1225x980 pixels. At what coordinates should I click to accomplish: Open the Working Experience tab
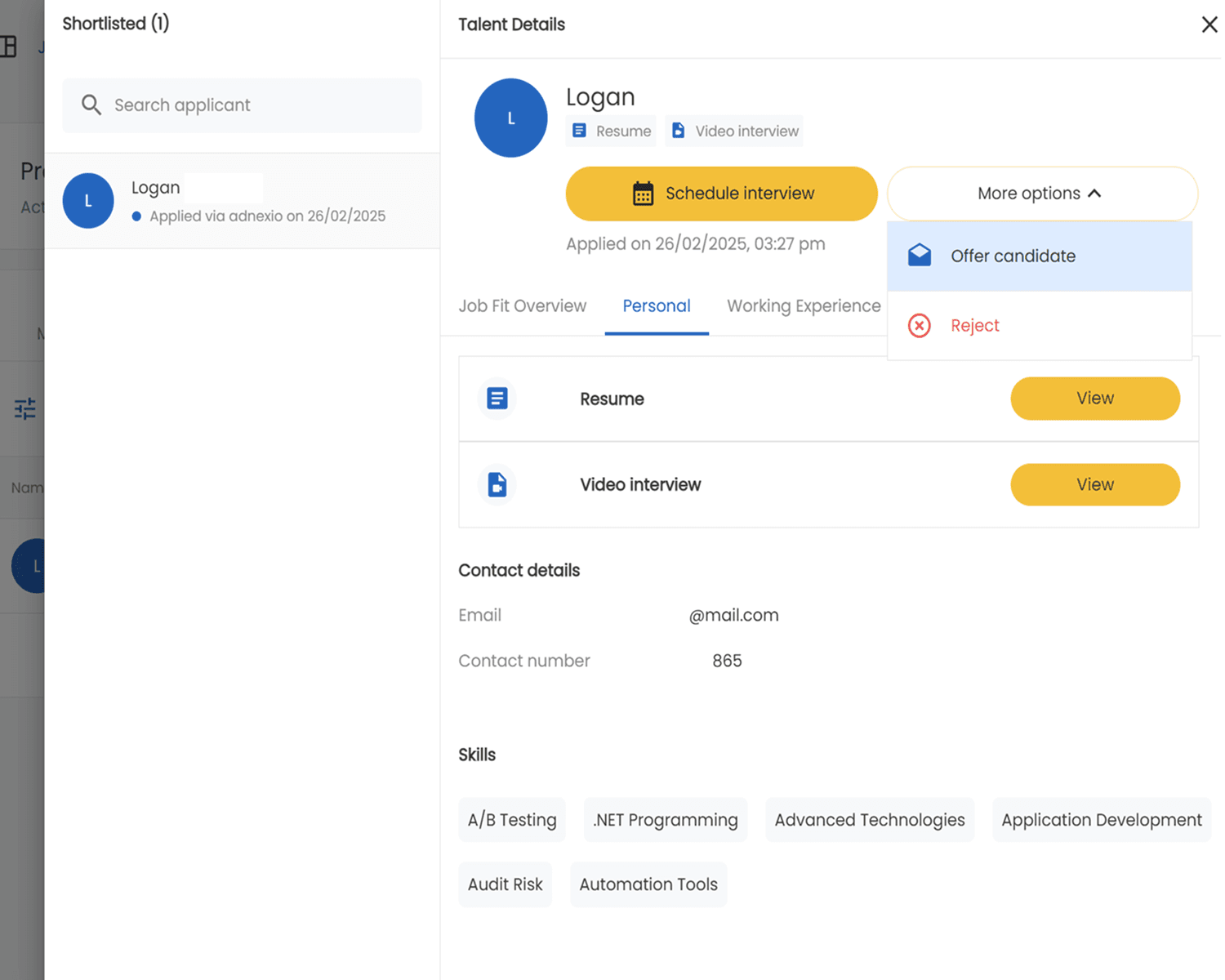point(803,306)
